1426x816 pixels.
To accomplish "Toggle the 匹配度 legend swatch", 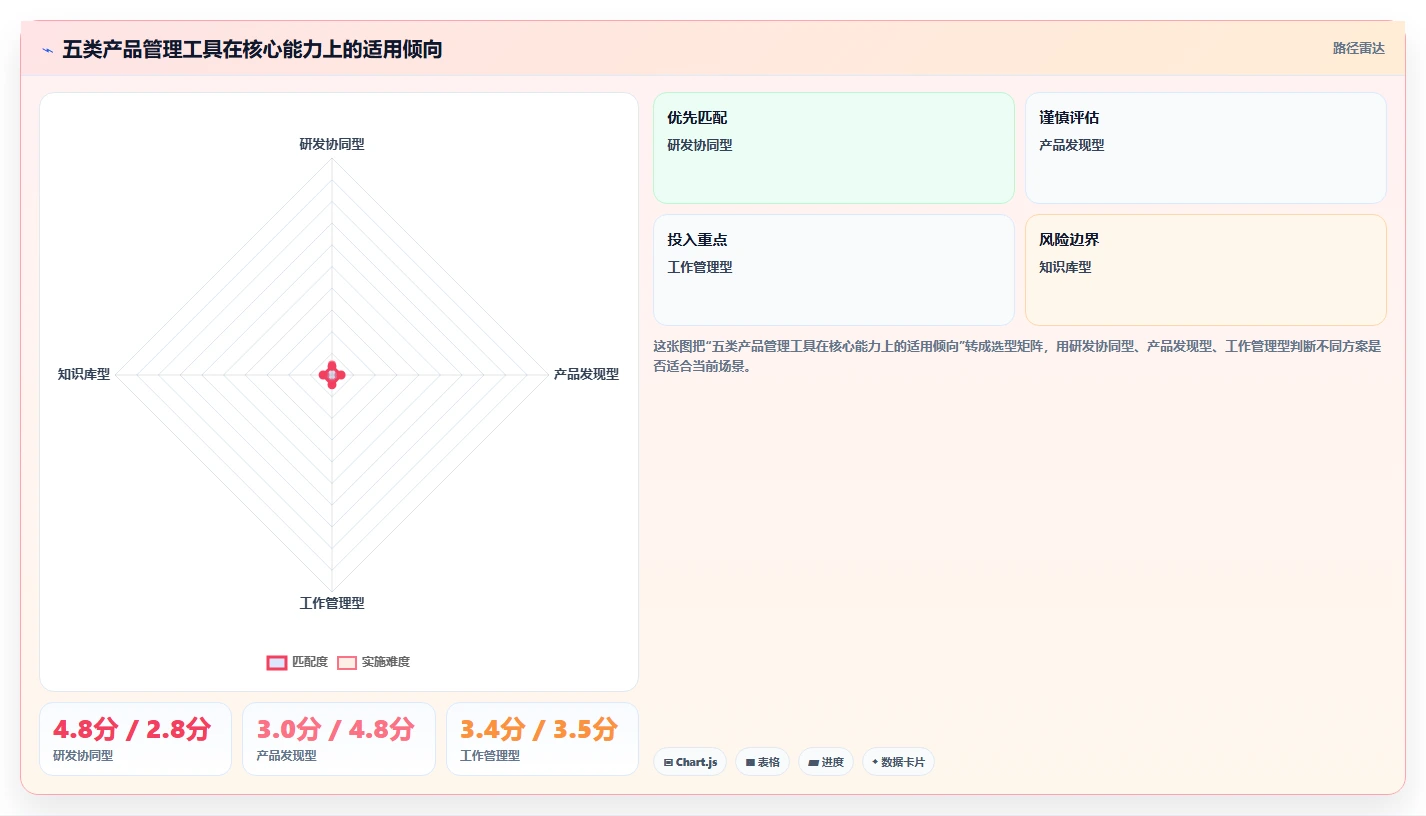I will click(x=277, y=662).
